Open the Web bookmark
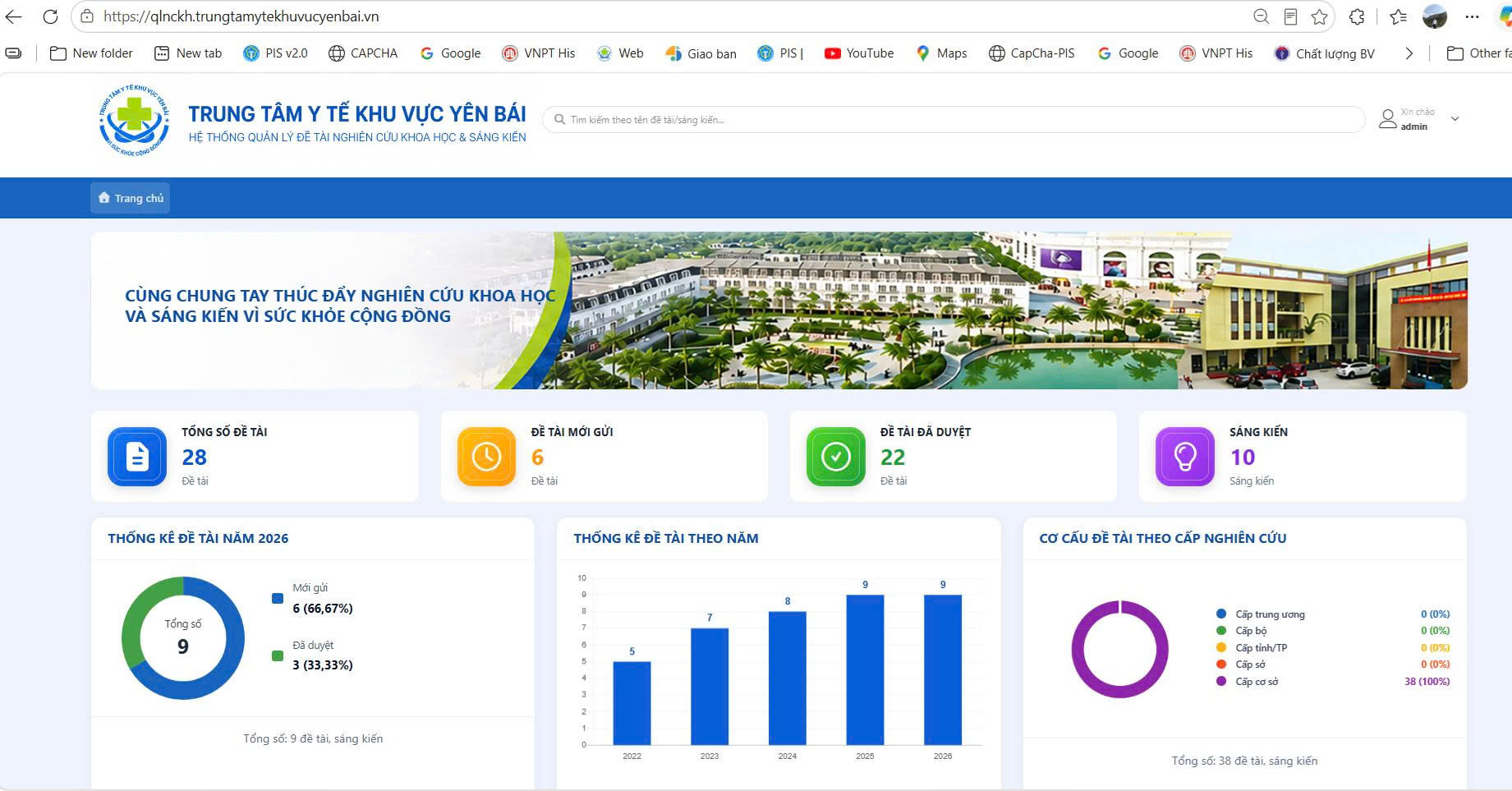 point(620,53)
